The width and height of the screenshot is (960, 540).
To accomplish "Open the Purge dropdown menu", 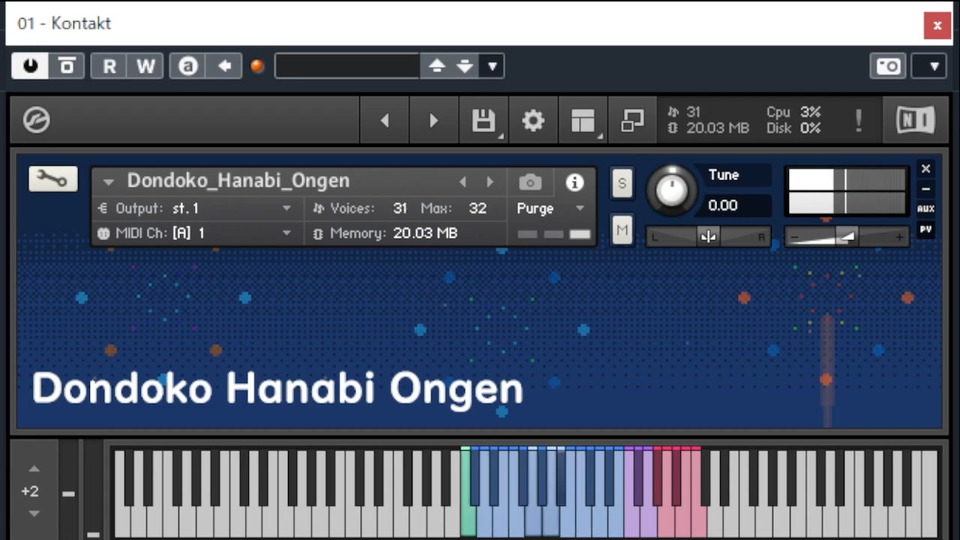I will point(551,208).
